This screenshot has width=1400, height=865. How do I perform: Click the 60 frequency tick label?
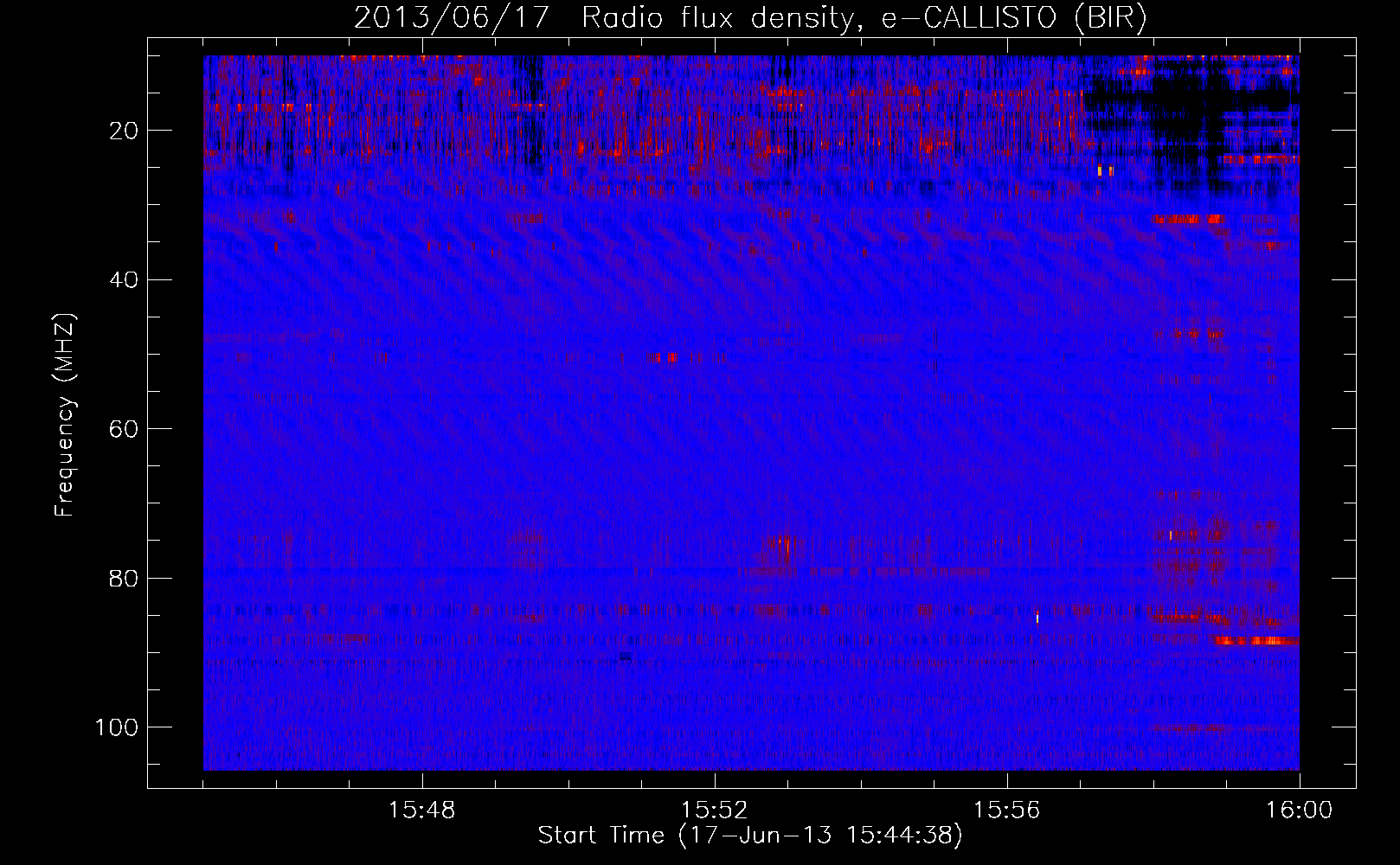(125, 428)
